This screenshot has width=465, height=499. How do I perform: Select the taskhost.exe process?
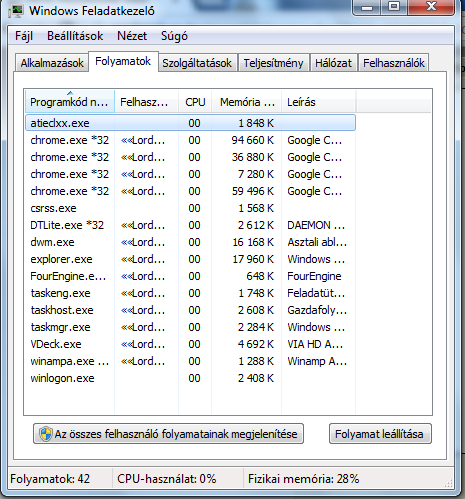[x=191, y=310]
